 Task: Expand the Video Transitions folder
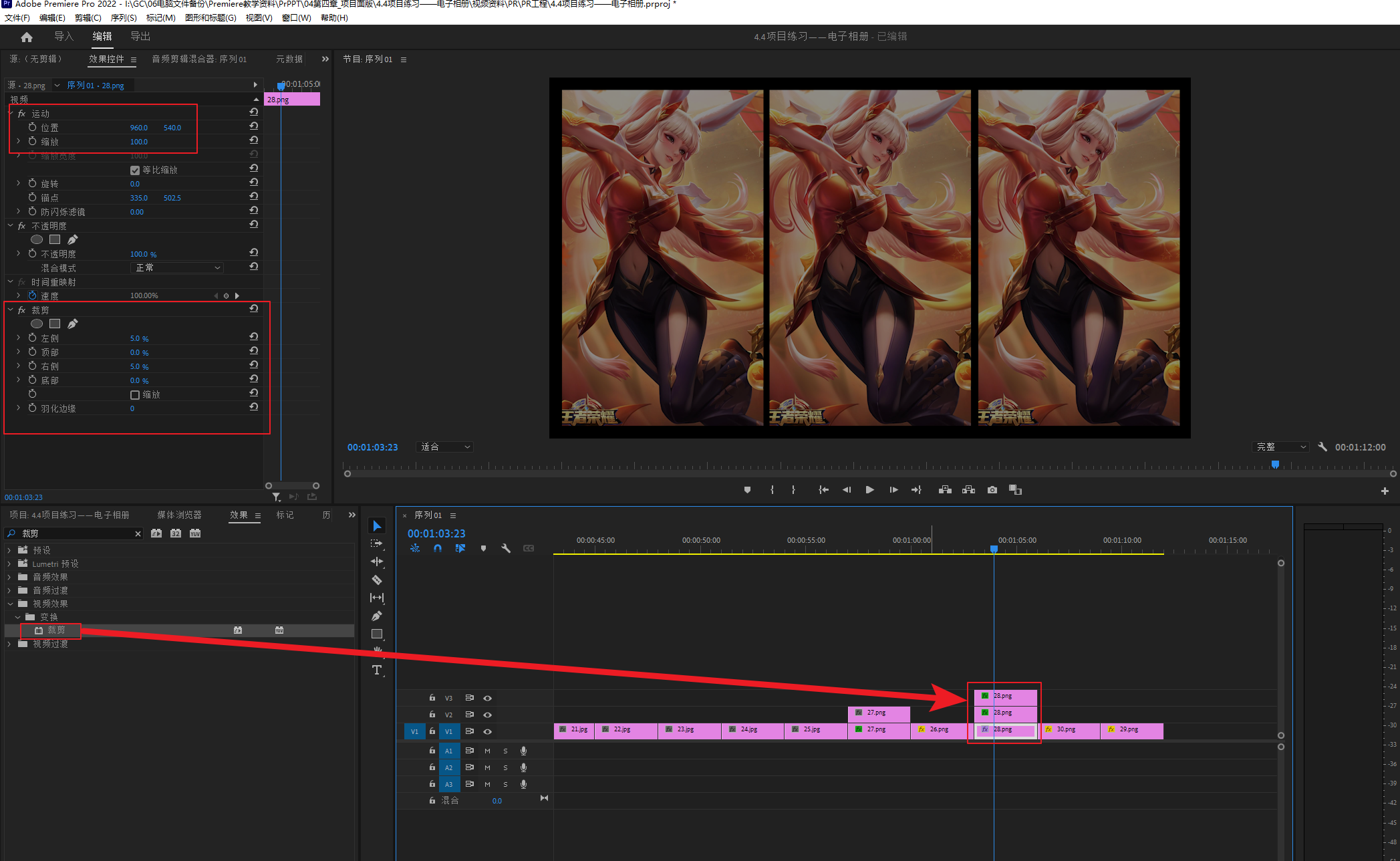pos(9,644)
